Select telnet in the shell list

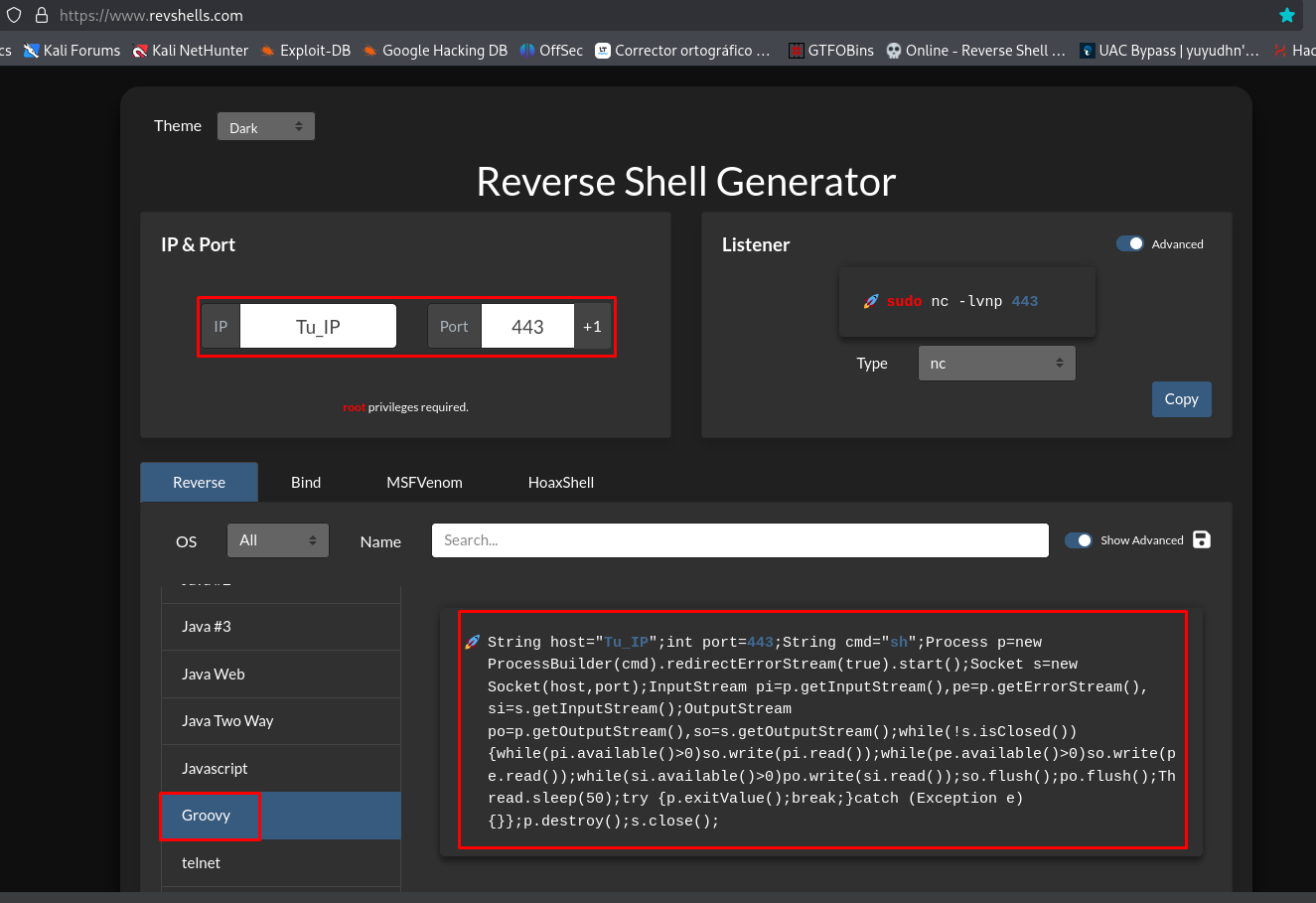(x=281, y=863)
